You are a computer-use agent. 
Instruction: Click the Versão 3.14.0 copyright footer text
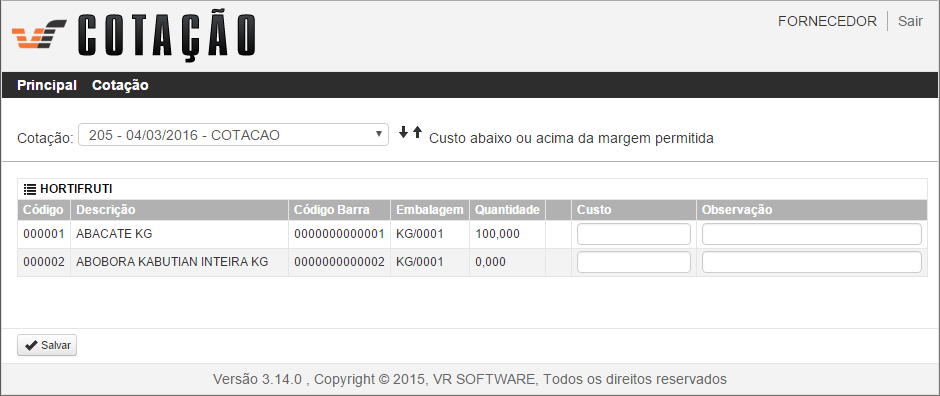coord(470,379)
